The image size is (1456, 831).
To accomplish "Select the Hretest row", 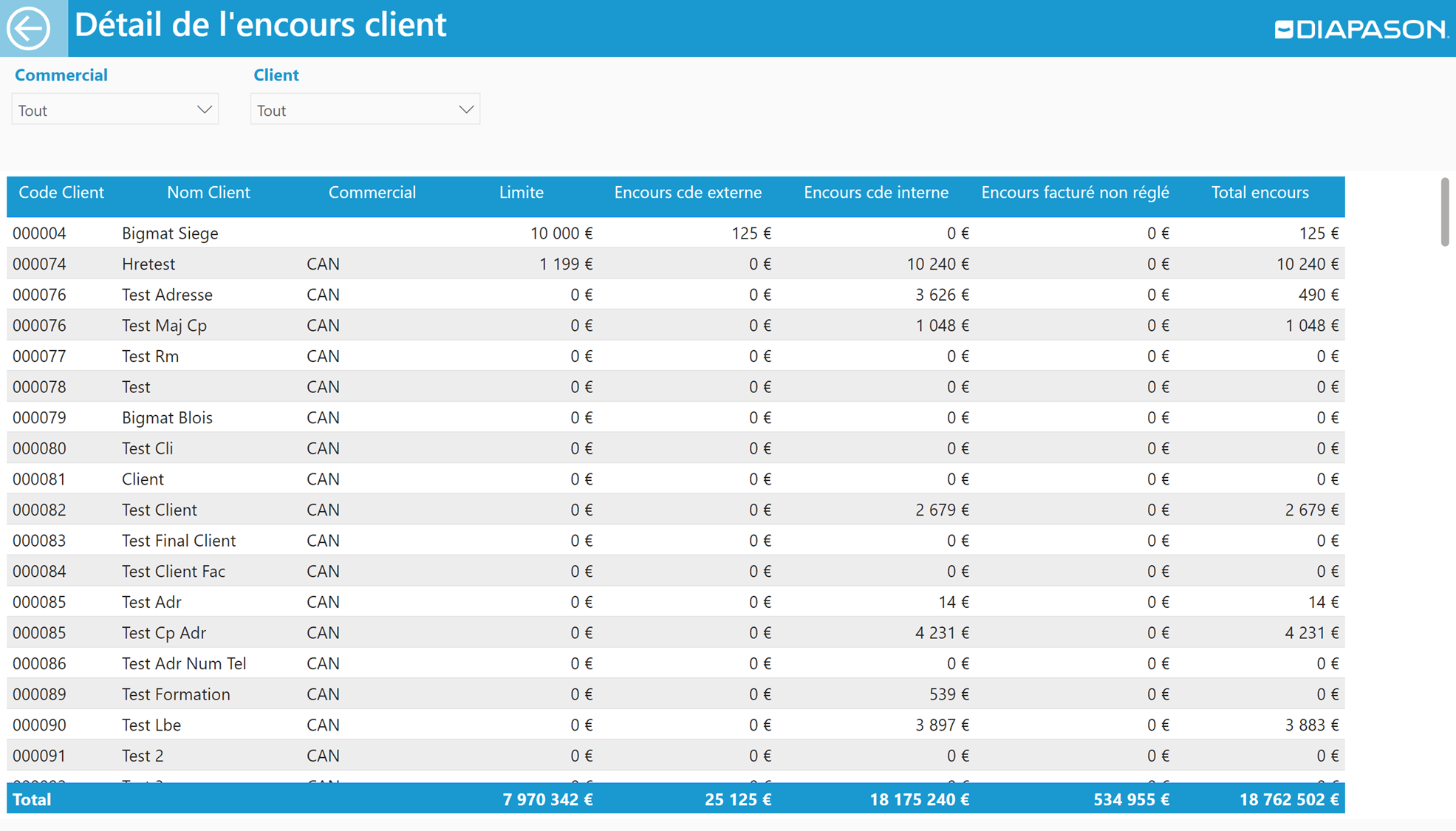I will pyautogui.click(x=148, y=264).
